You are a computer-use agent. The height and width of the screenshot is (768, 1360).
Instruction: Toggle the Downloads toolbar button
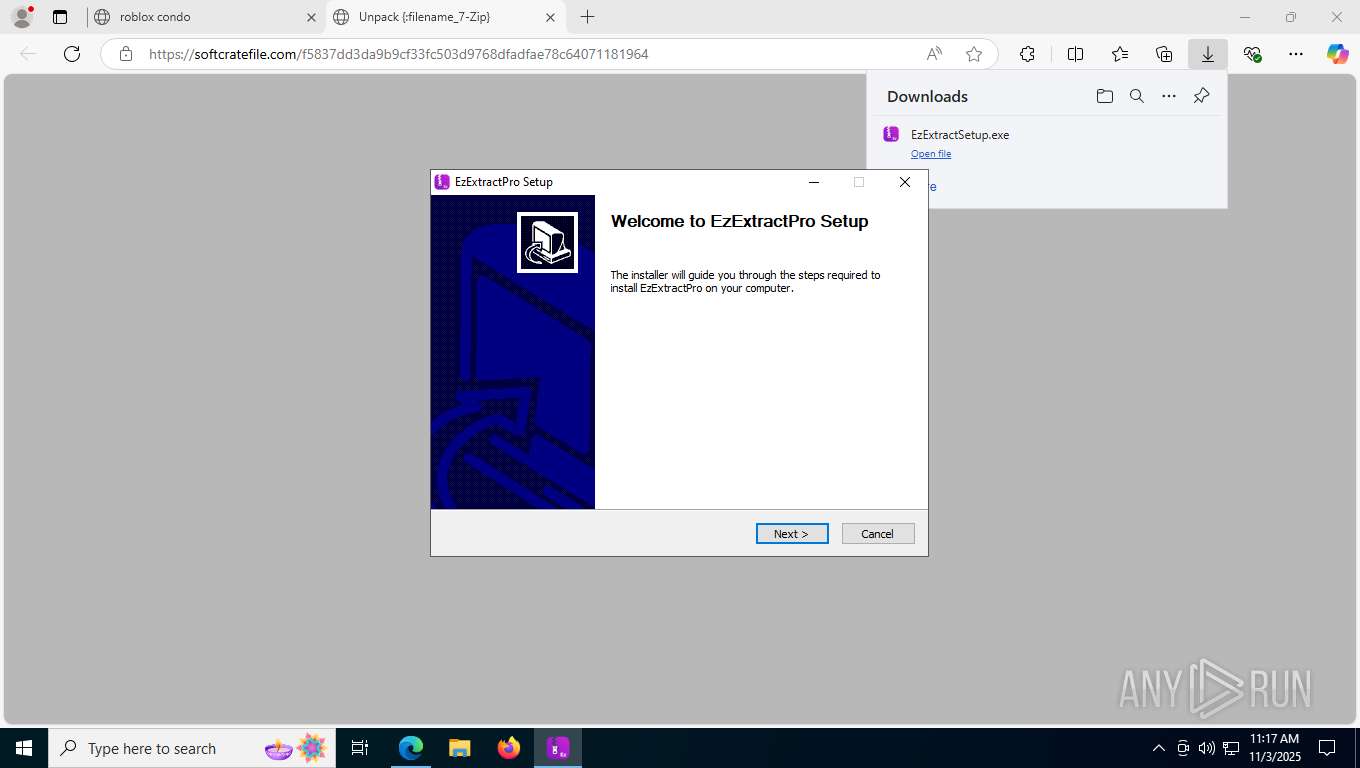pos(1208,54)
